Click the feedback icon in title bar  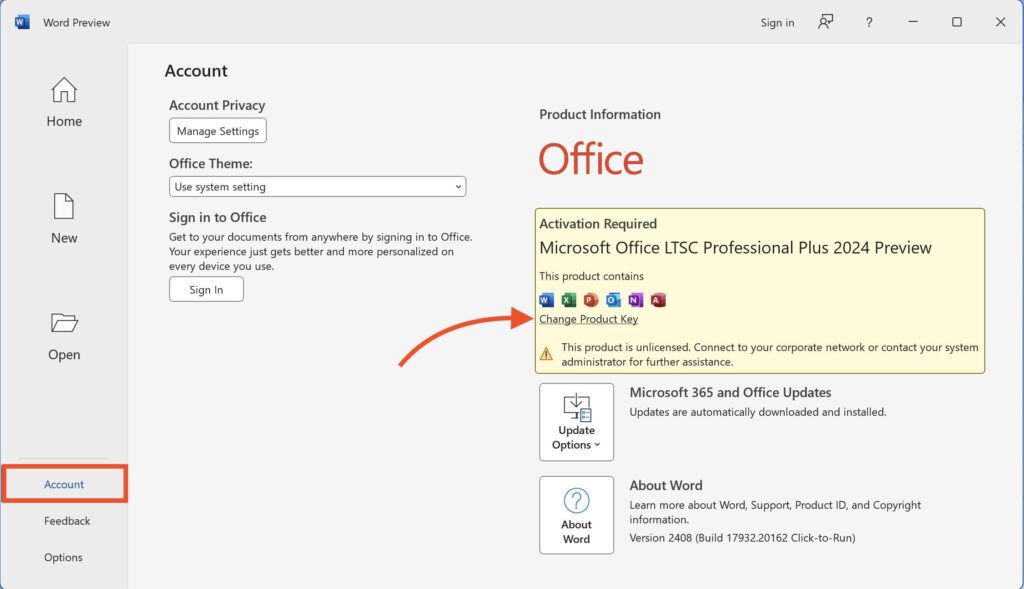[826, 22]
